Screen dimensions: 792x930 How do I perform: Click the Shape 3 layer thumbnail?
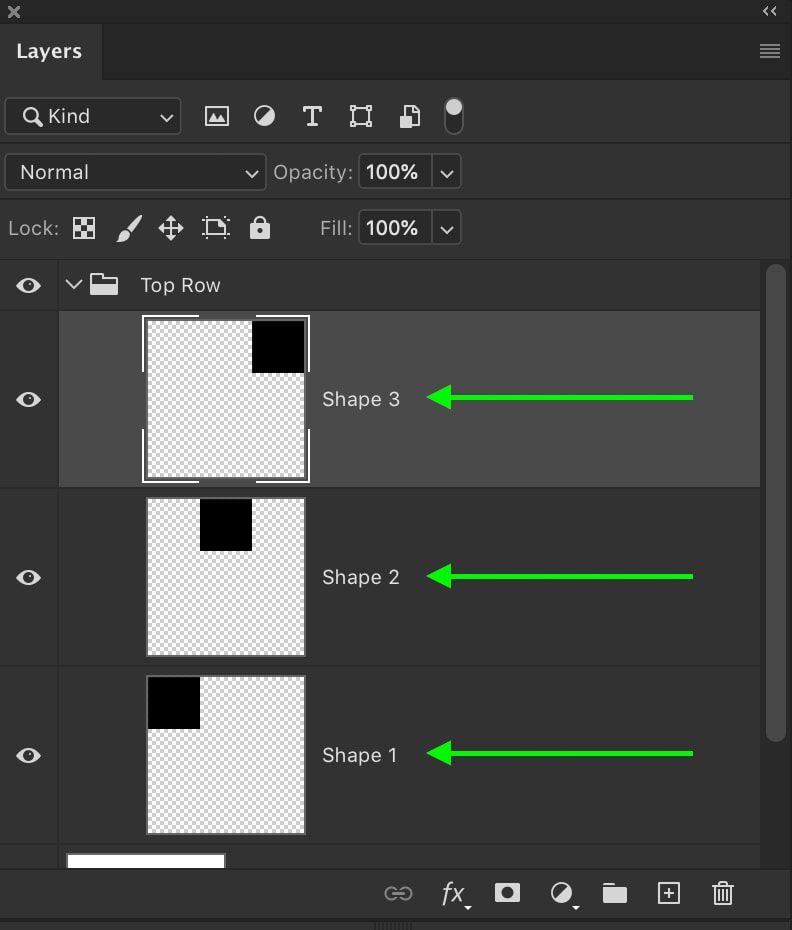(x=226, y=399)
